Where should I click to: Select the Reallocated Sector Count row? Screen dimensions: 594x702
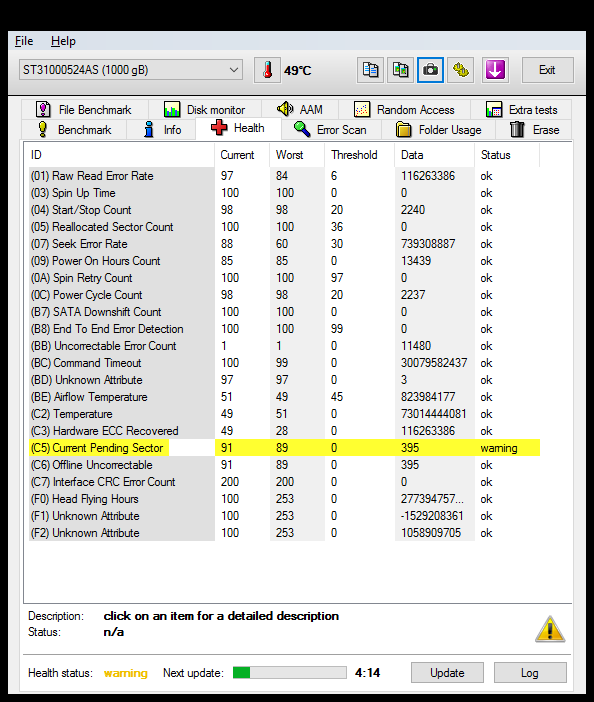click(284, 227)
